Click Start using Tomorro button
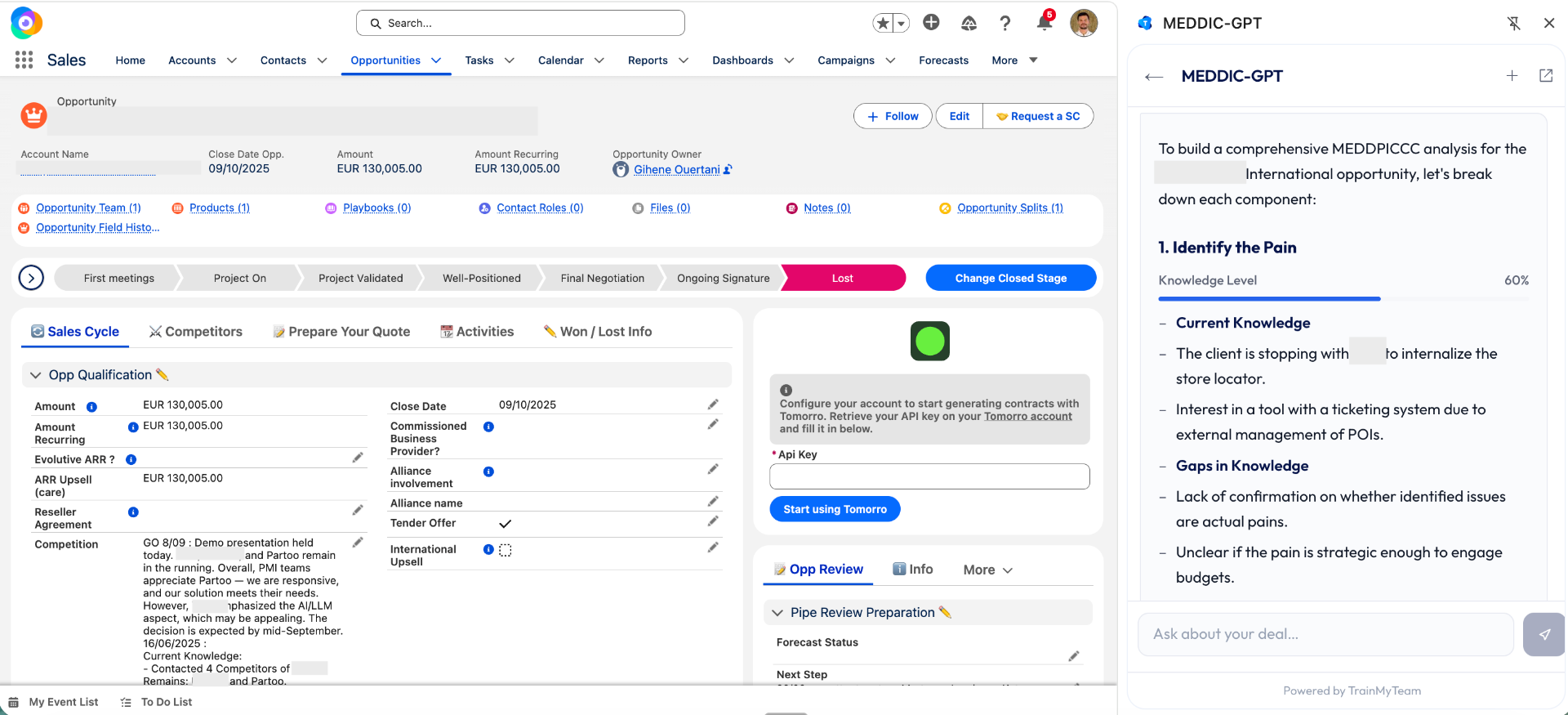This screenshot has height=715, width=1568. (x=835, y=509)
